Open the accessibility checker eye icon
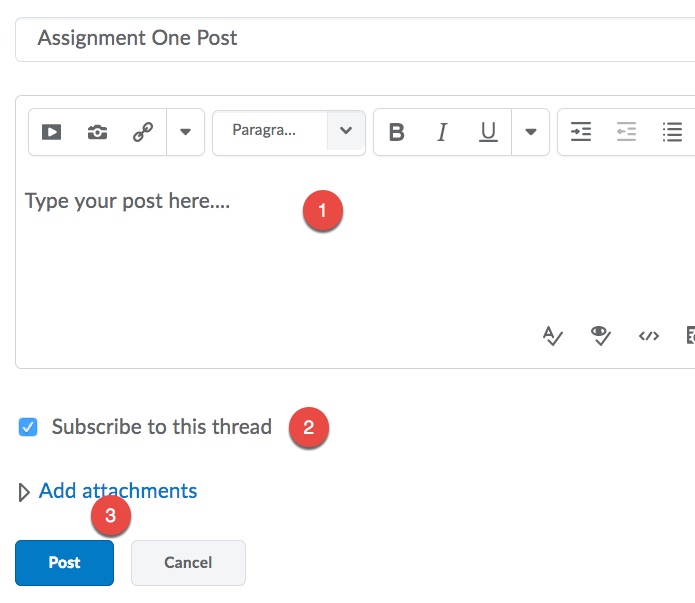Image resolution: width=695 pixels, height=603 pixels. [600, 336]
